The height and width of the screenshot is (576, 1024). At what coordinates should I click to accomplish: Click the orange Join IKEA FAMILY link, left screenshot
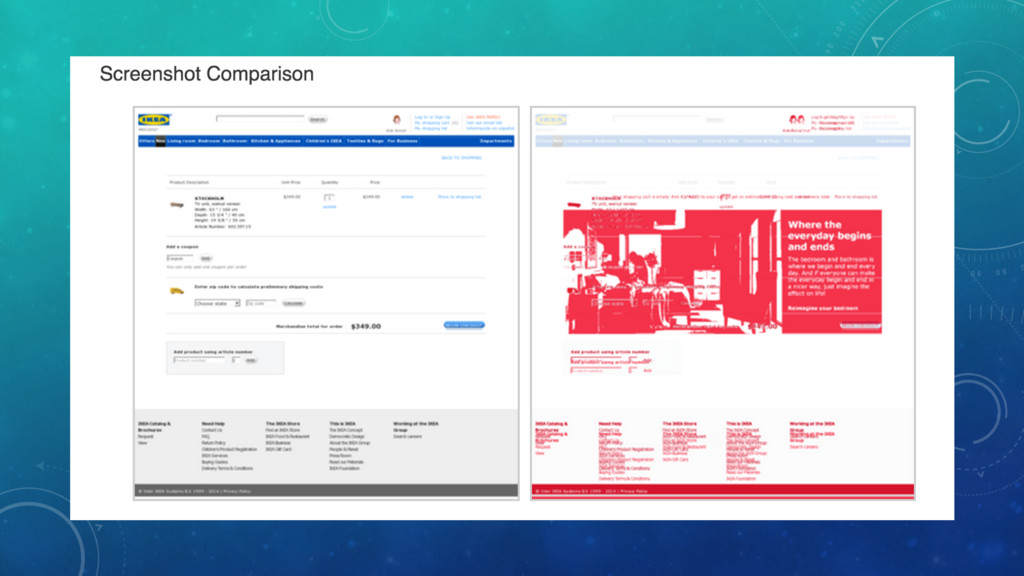point(483,117)
